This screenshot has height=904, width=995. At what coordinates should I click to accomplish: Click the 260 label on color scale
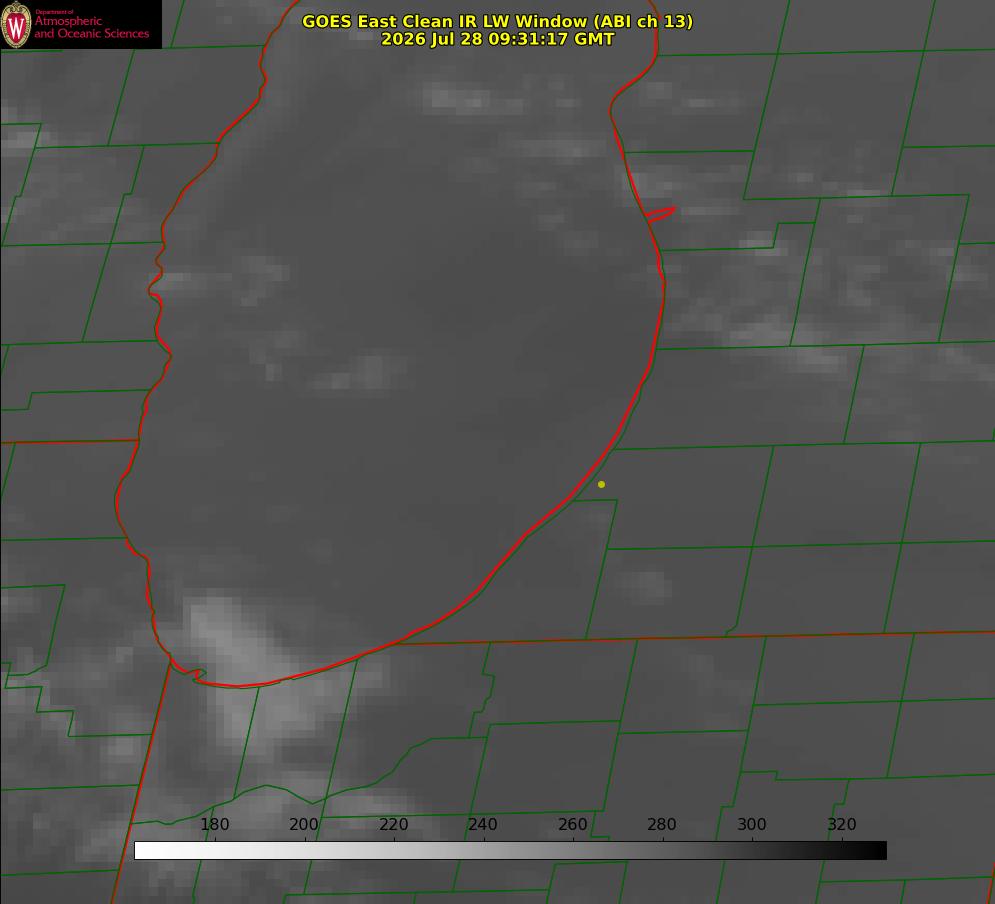[x=572, y=824]
